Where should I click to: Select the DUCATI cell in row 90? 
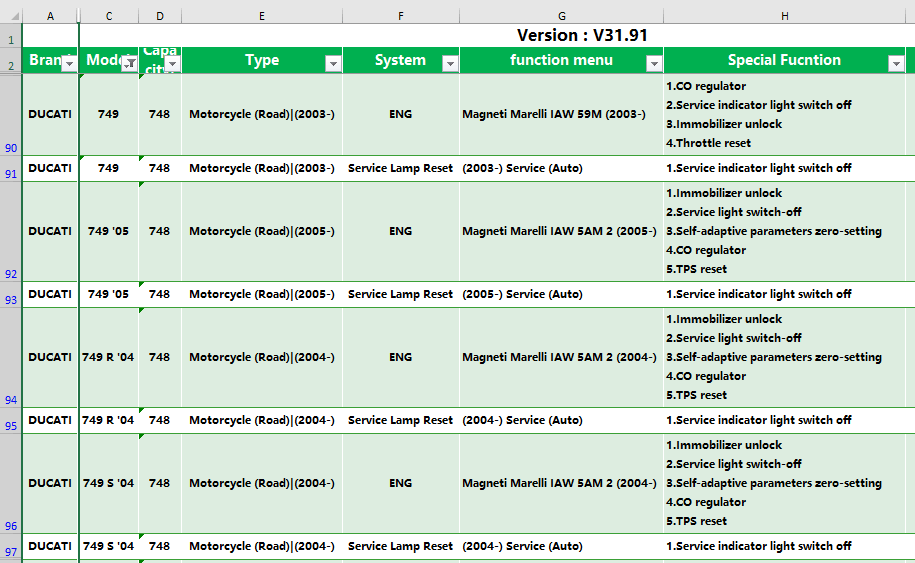coord(50,114)
